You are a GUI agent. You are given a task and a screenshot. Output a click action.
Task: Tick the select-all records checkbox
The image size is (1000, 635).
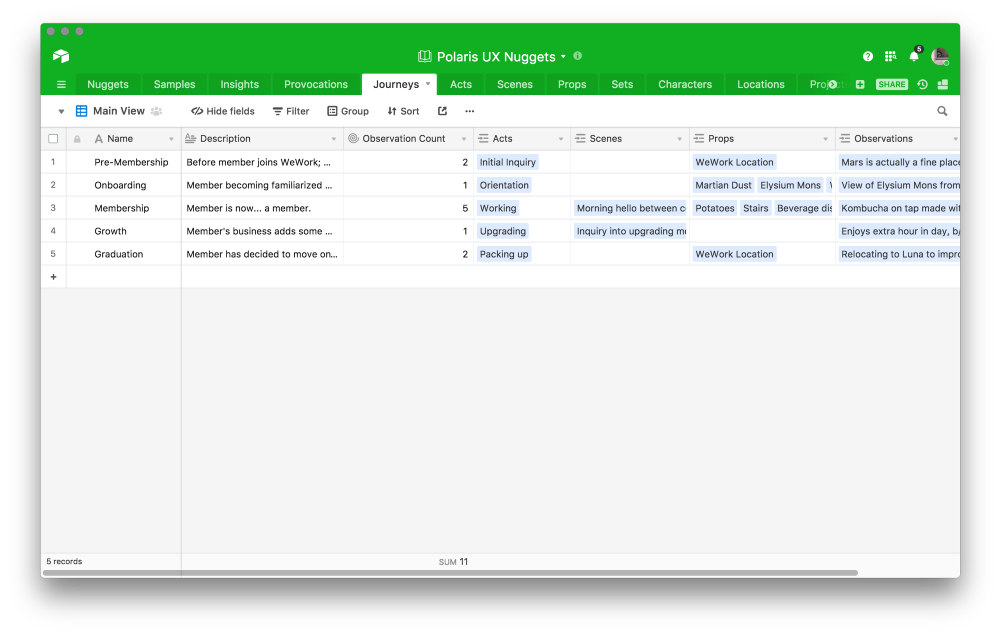[54, 139]
